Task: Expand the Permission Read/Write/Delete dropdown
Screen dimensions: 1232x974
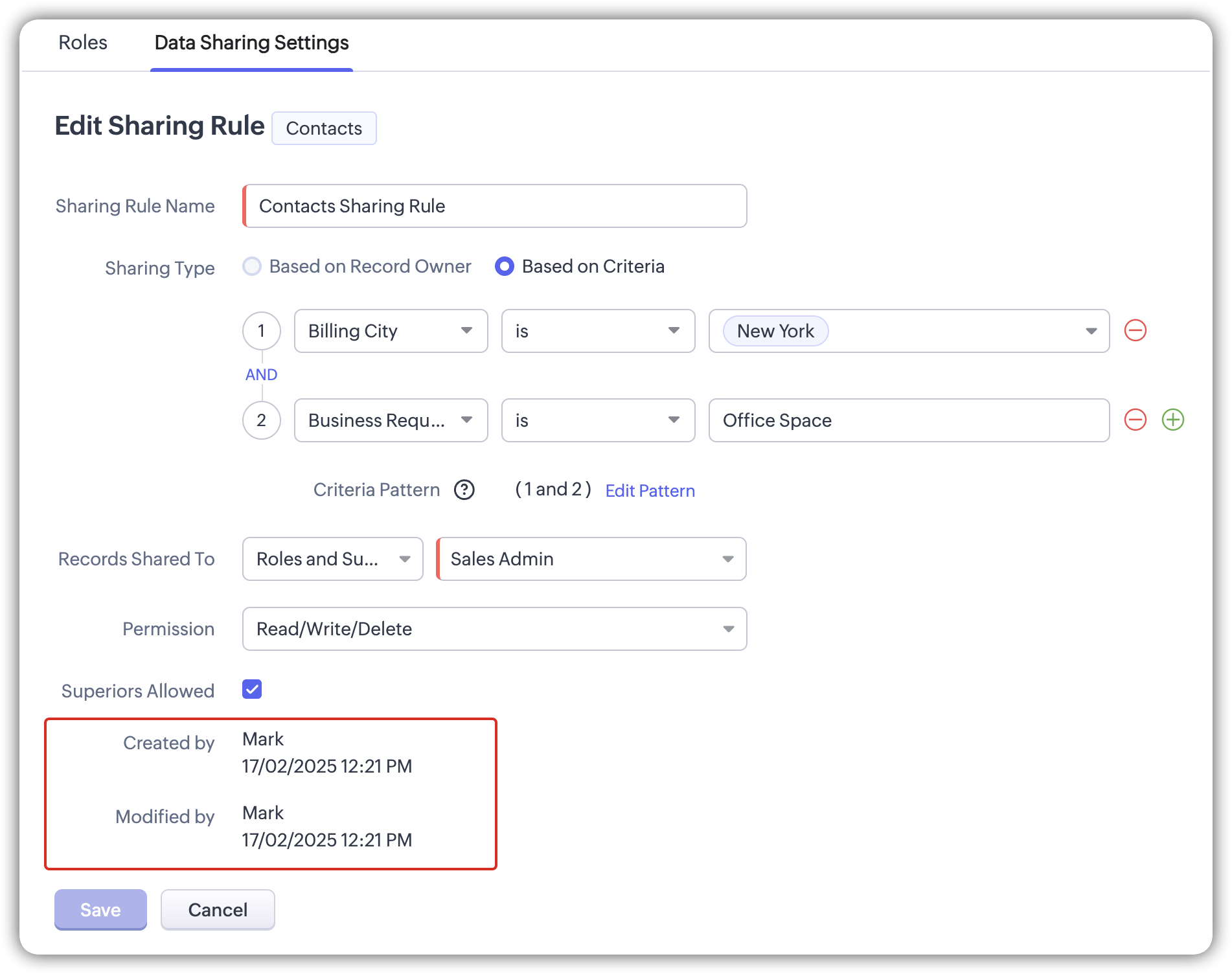Action: coord(494,629)
